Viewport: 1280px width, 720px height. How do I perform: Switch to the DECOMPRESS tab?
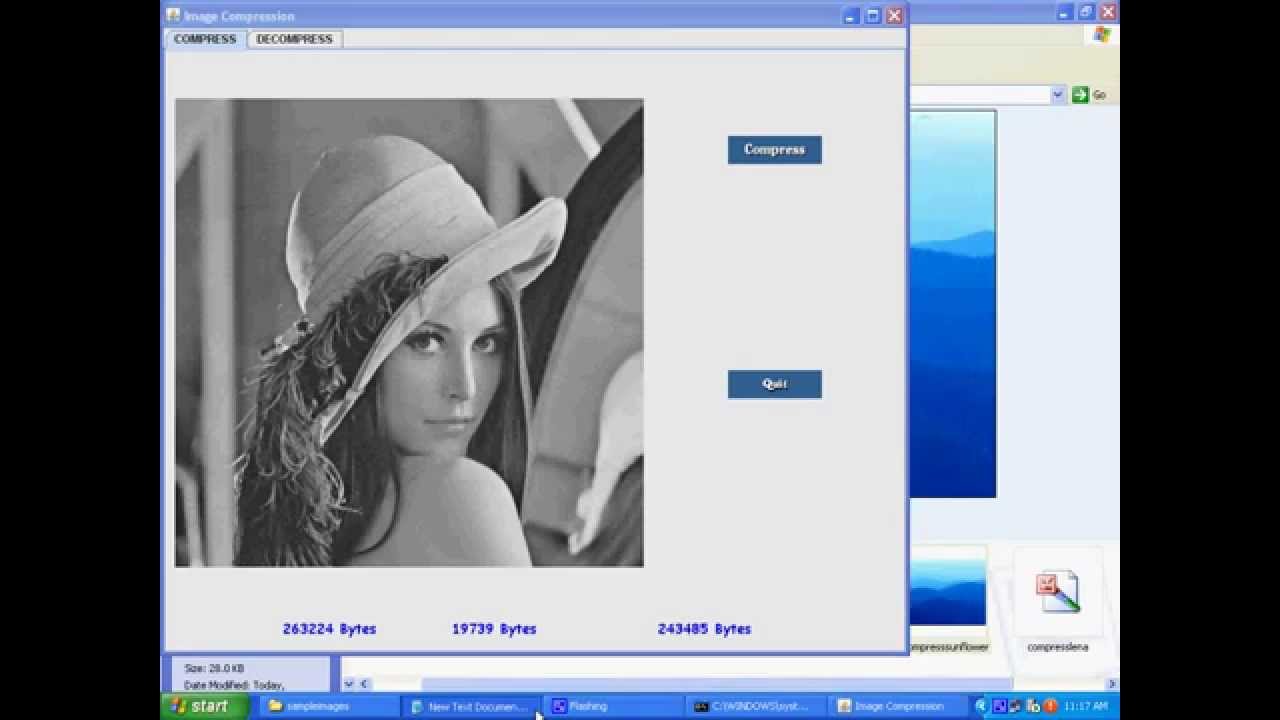294,39
